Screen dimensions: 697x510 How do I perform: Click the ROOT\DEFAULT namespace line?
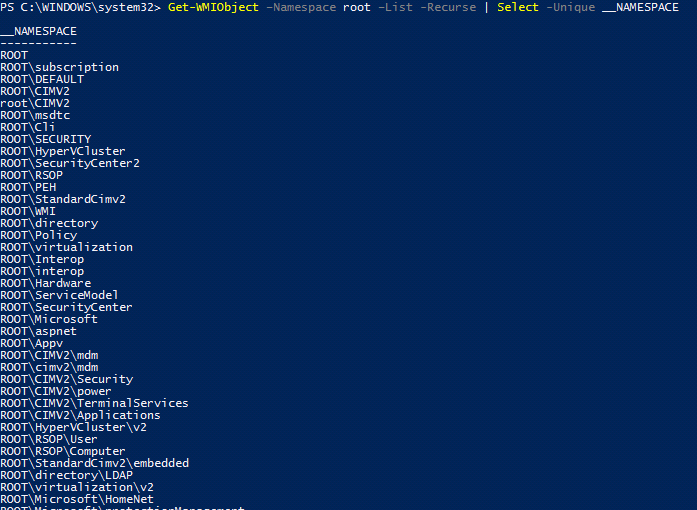(42, 80)
